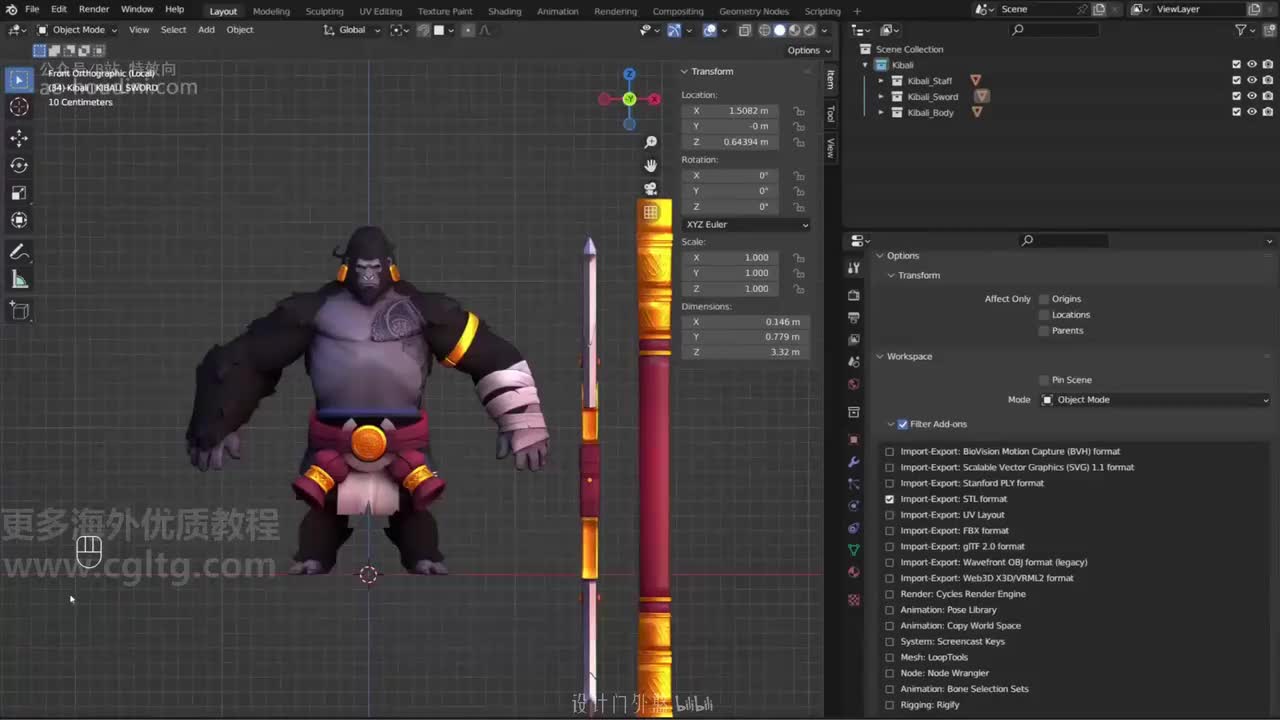Collapse the Workspace section
1280x720 pixels.
[881, 357]
